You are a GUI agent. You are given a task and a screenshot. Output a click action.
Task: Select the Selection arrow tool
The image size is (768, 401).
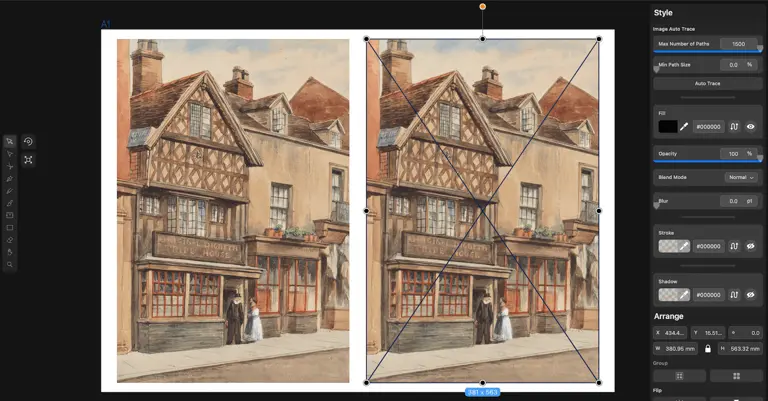[x=9, y=142]
